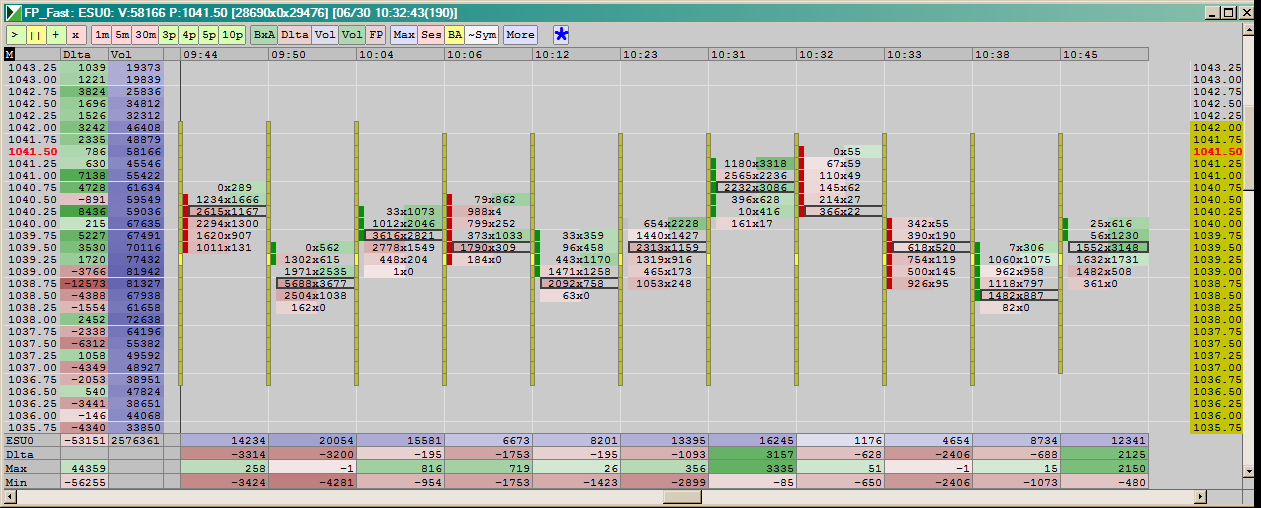
Task: Click the yellow BA button
Action: [x=455, y=34]
